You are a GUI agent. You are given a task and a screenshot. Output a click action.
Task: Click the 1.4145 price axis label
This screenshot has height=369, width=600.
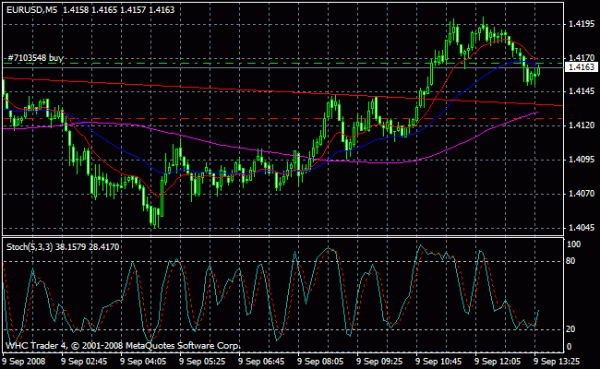coord(582,91)
